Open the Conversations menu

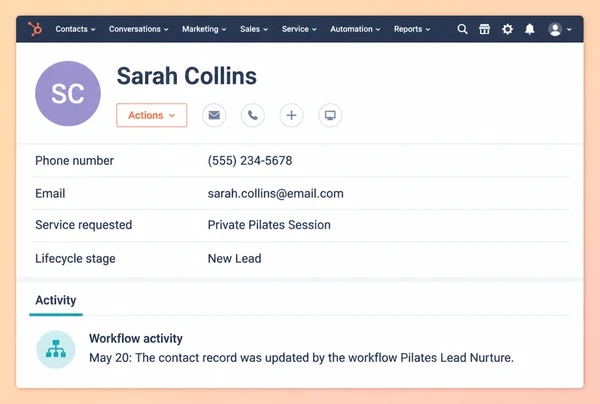pos(139,29)
